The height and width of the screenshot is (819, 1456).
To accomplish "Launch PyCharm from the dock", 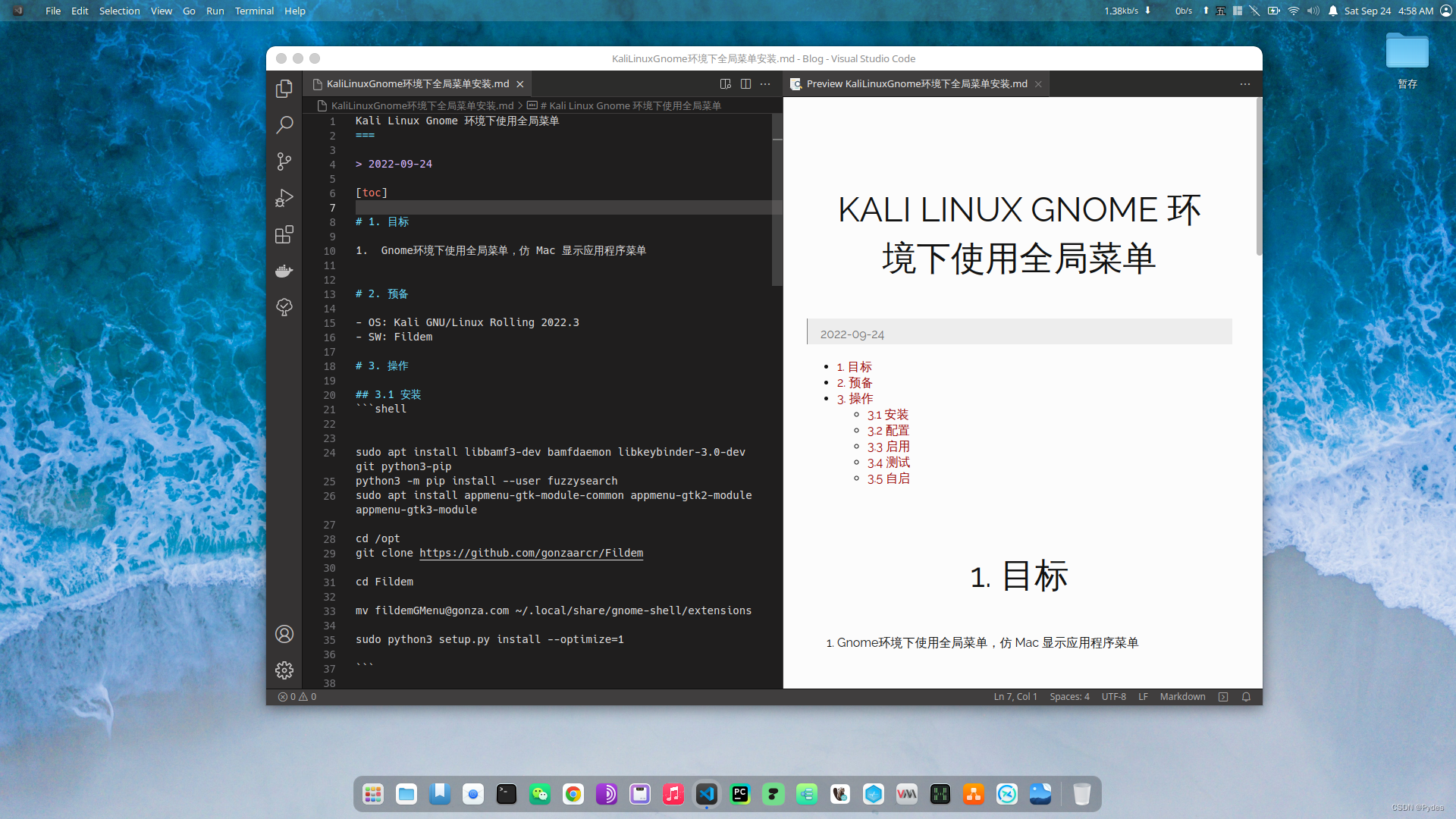I will point(740,794).
